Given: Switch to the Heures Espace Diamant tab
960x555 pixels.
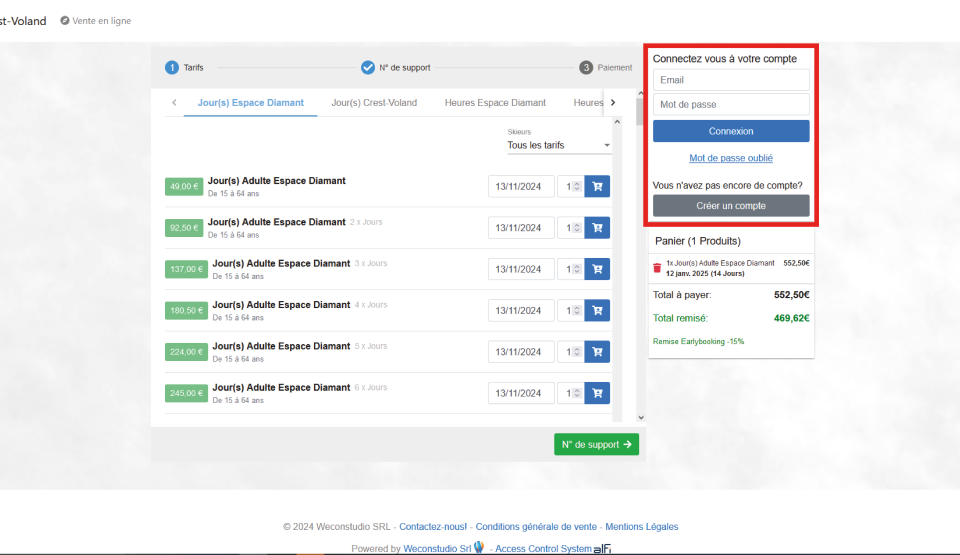Looking at the screenshot, I should (495, 102).
